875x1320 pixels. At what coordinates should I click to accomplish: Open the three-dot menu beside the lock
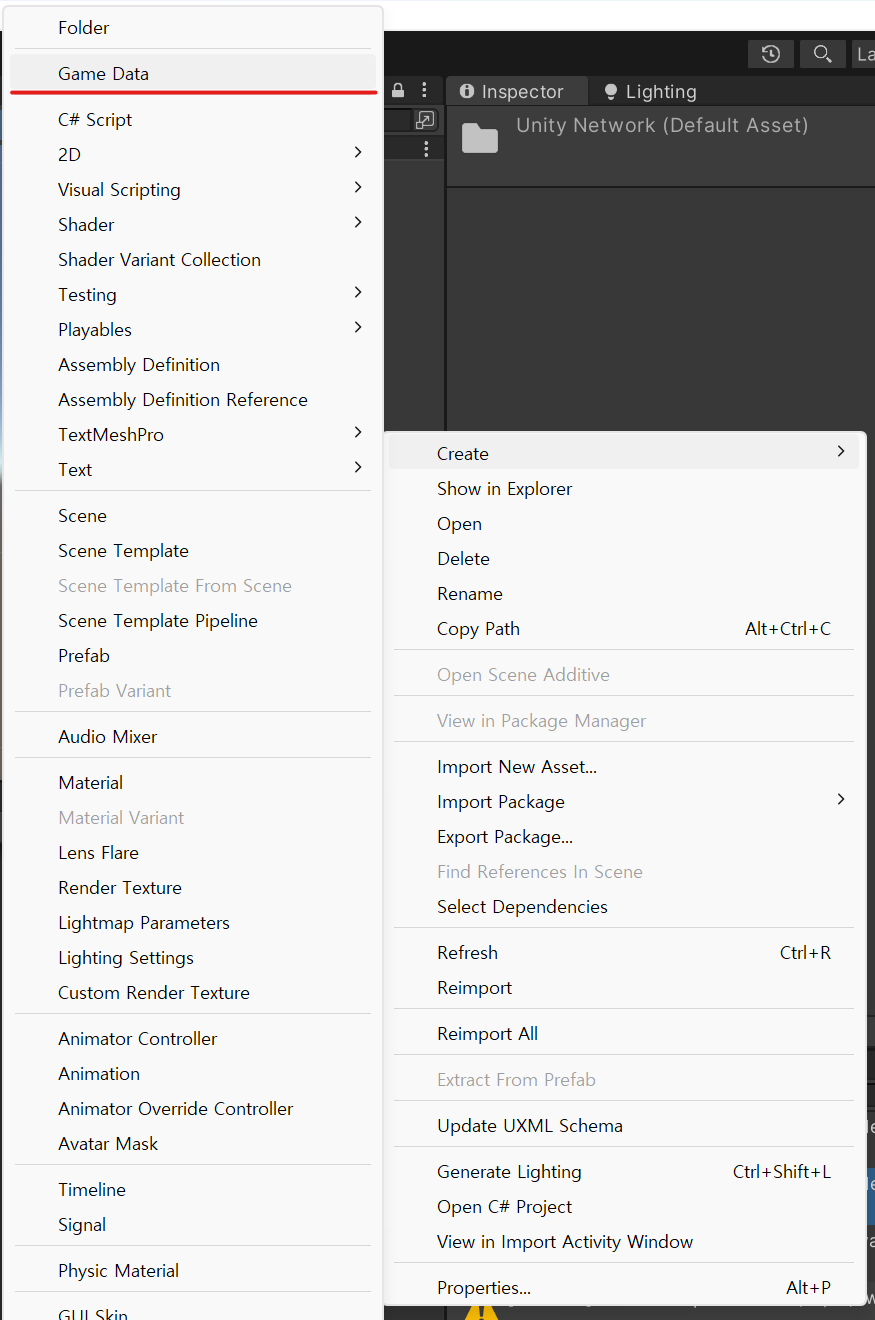[x=425, y=91]
